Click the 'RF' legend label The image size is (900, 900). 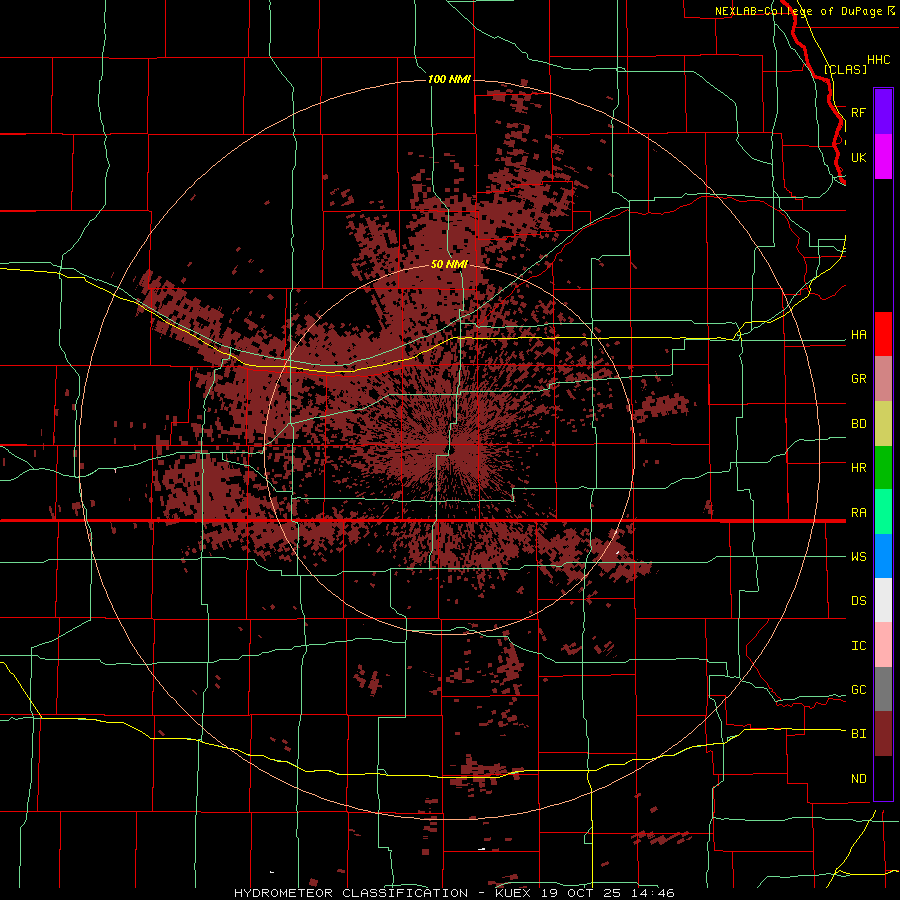point(858,112)
